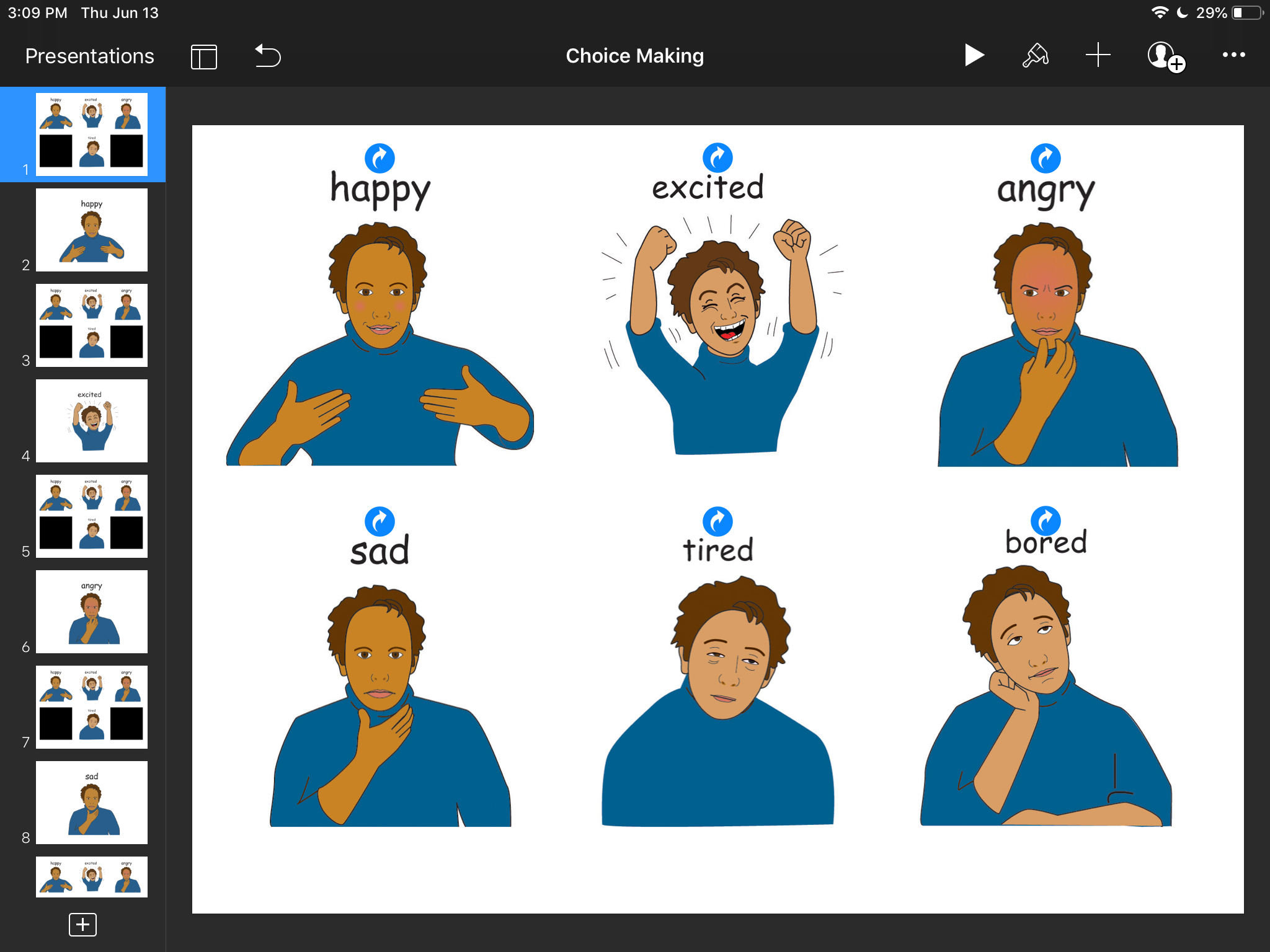Select slide 6 angry thumbnail
Viewport: 1270px width, 952px height.
[92, 612]
